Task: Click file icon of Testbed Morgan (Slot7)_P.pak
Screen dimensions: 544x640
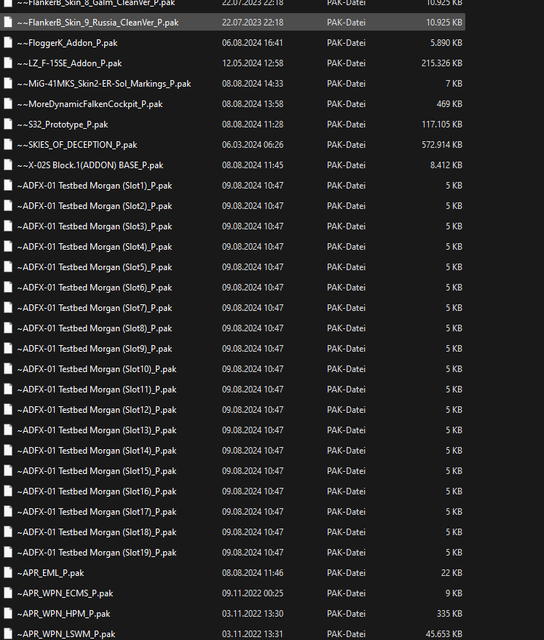Action: (8, 308)
